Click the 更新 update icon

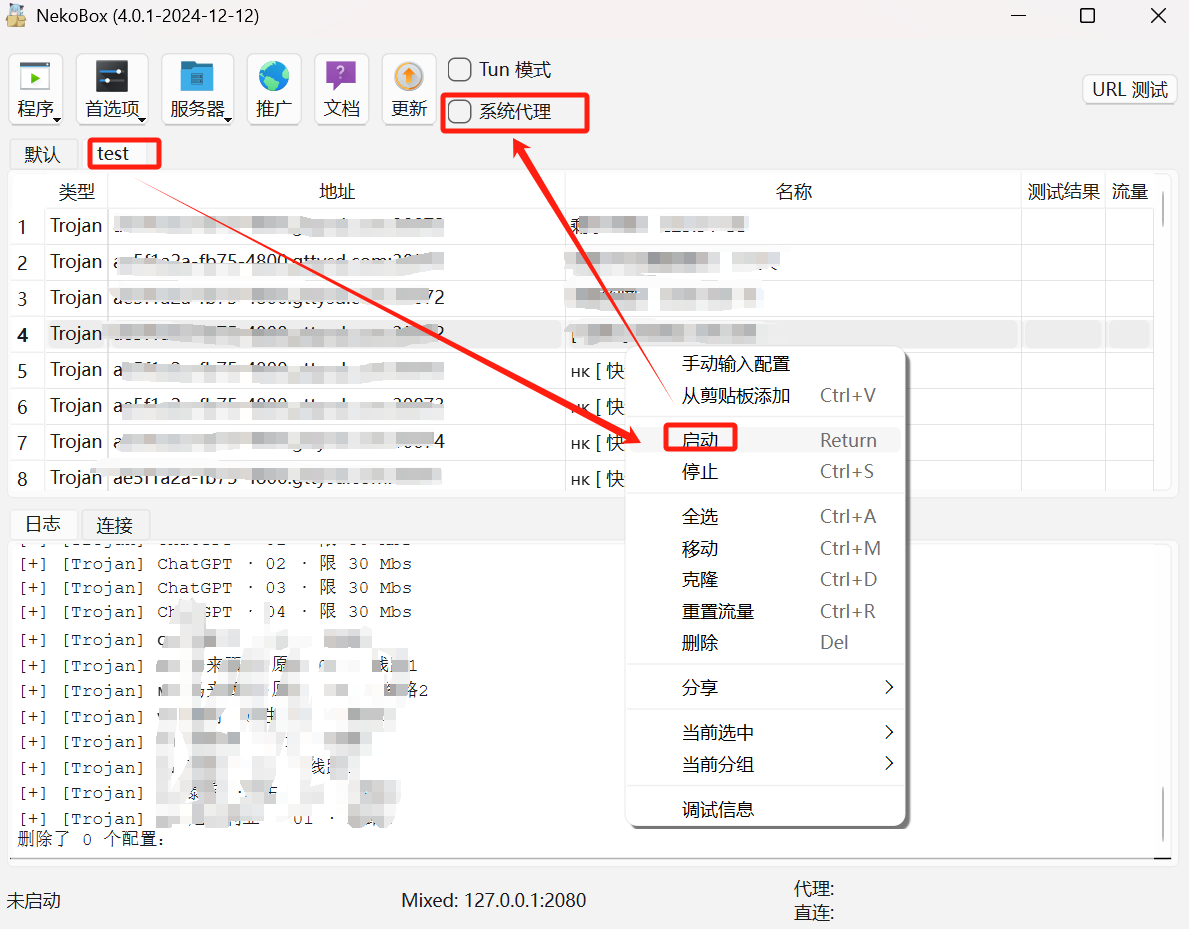409,89
